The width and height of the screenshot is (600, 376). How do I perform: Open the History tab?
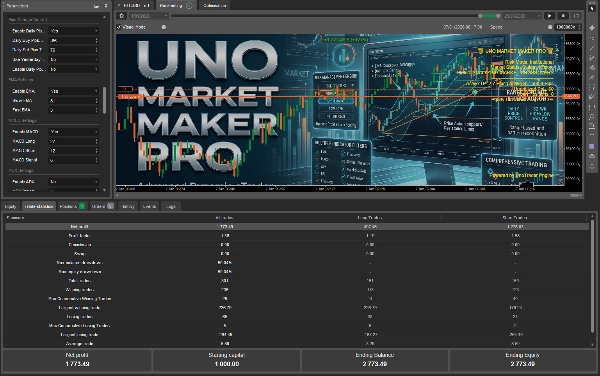click(128, 207)
